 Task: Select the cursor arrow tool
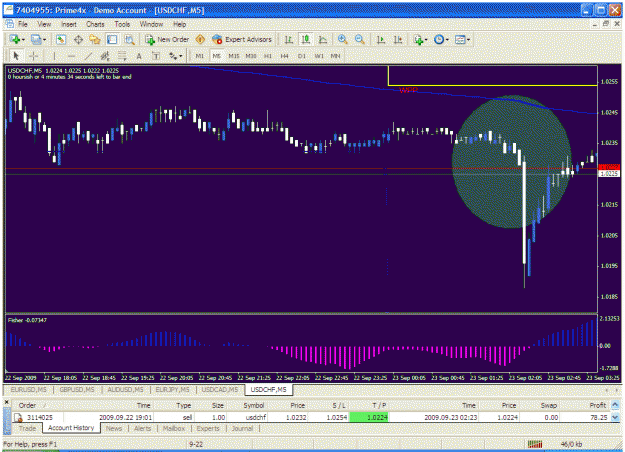click(16, 56)
